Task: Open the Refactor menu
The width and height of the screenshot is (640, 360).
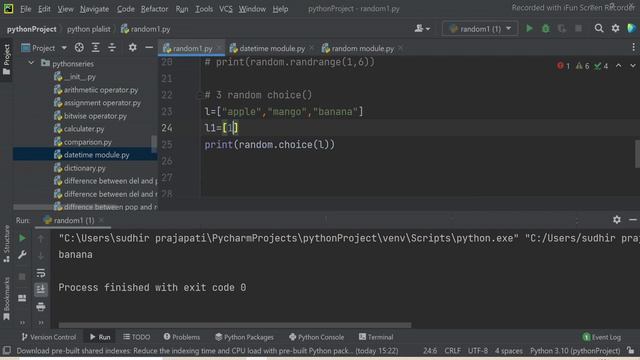Action: coord(154,9)
